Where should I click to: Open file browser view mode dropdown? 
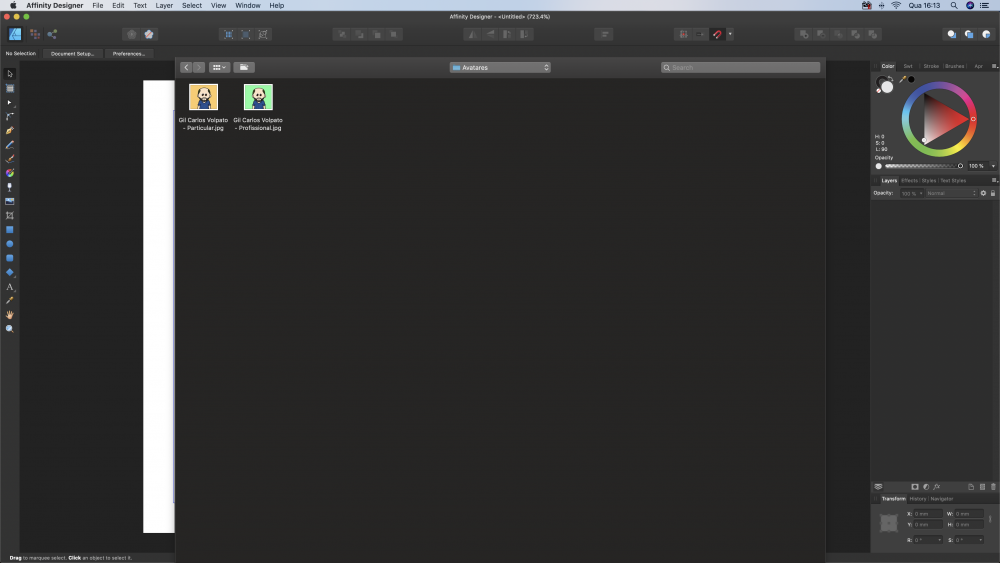point(219,68)
